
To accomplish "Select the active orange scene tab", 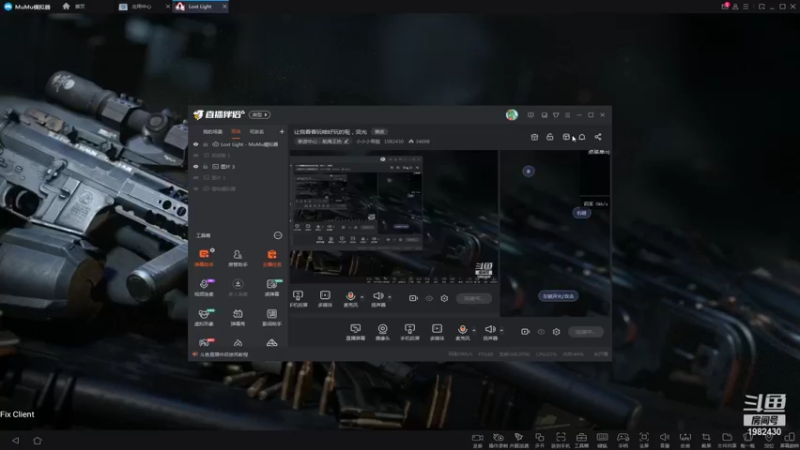I will point(236,132).
